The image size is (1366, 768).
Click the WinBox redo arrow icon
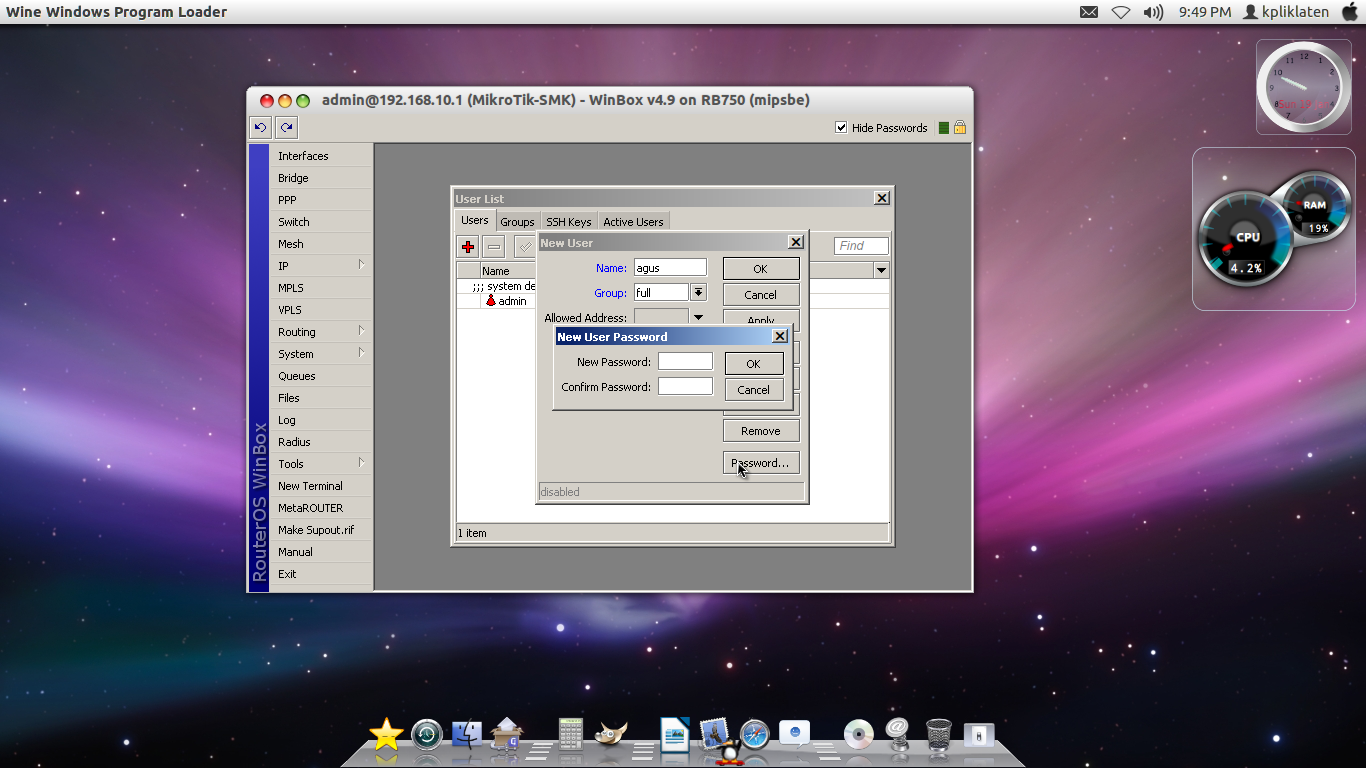(x=287, y=127)
